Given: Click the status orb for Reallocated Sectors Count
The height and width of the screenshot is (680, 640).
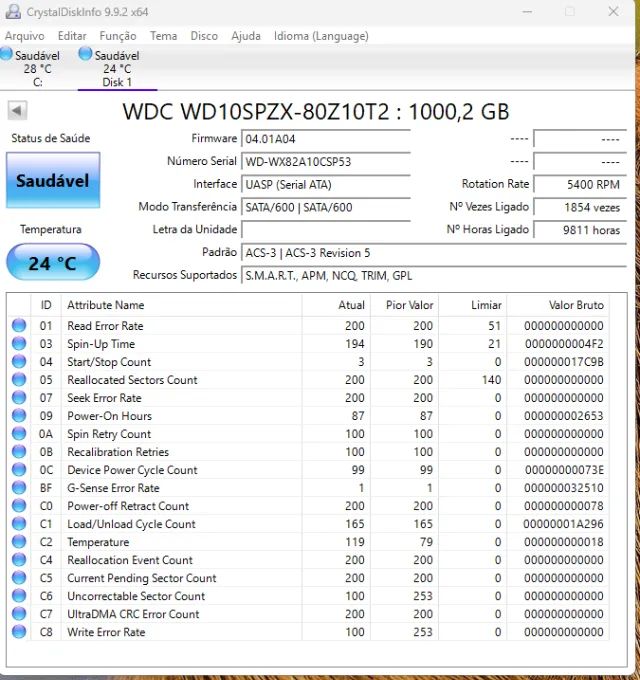Looking at the screenshot, I should [19, 379].
